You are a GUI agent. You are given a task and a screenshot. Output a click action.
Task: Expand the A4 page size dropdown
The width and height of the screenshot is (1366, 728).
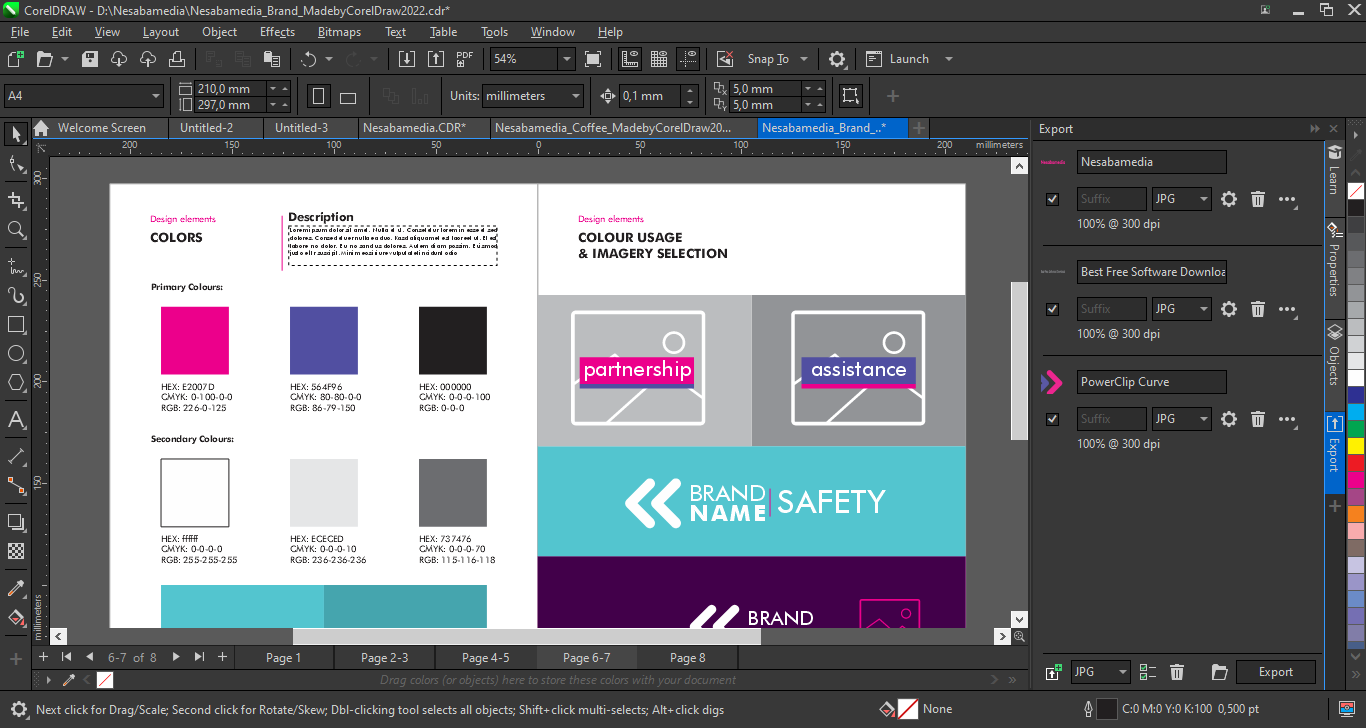[x=156, y=96]
